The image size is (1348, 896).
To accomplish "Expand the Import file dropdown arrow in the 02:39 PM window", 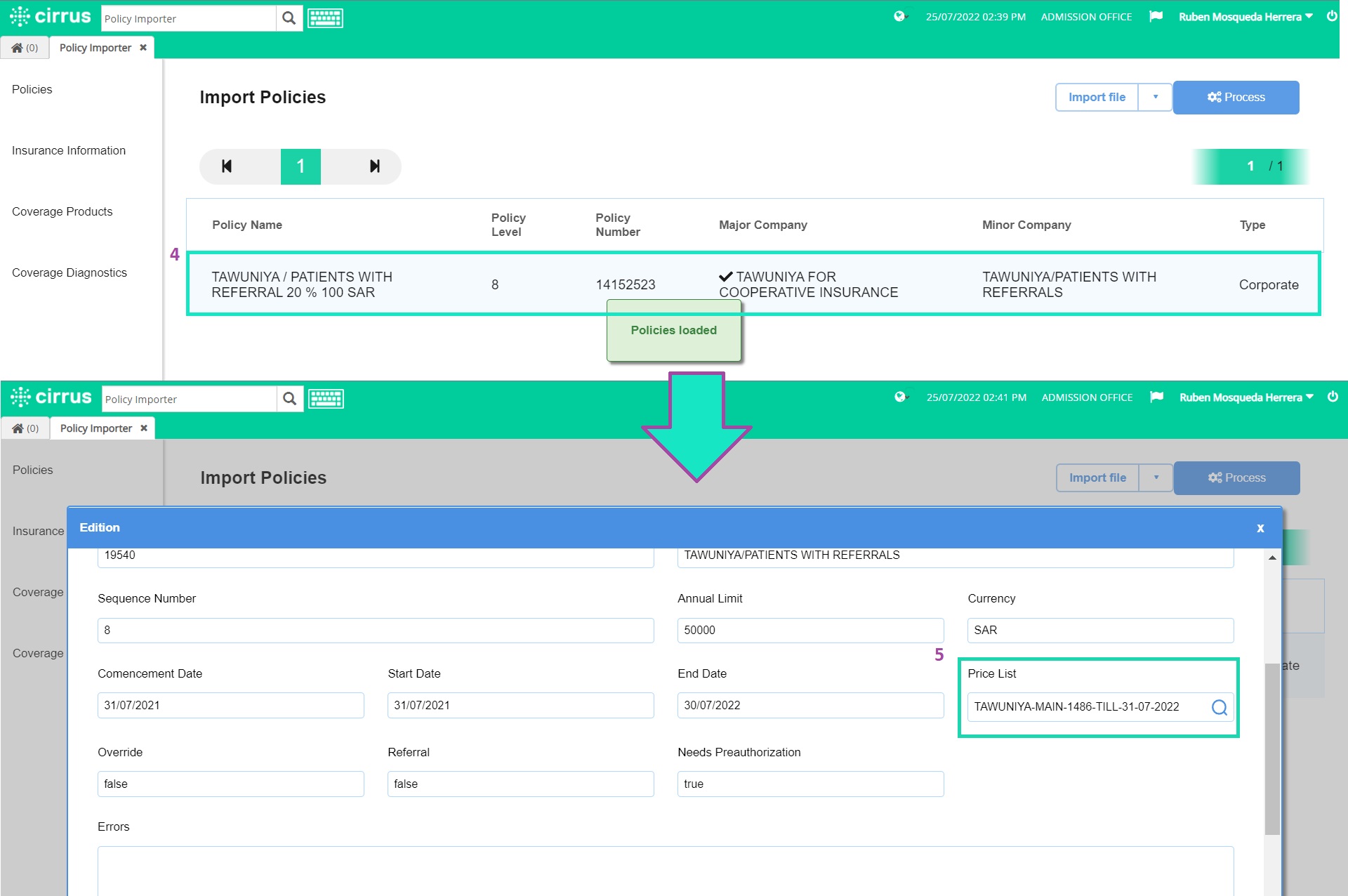I will [x=1155, y=97].
